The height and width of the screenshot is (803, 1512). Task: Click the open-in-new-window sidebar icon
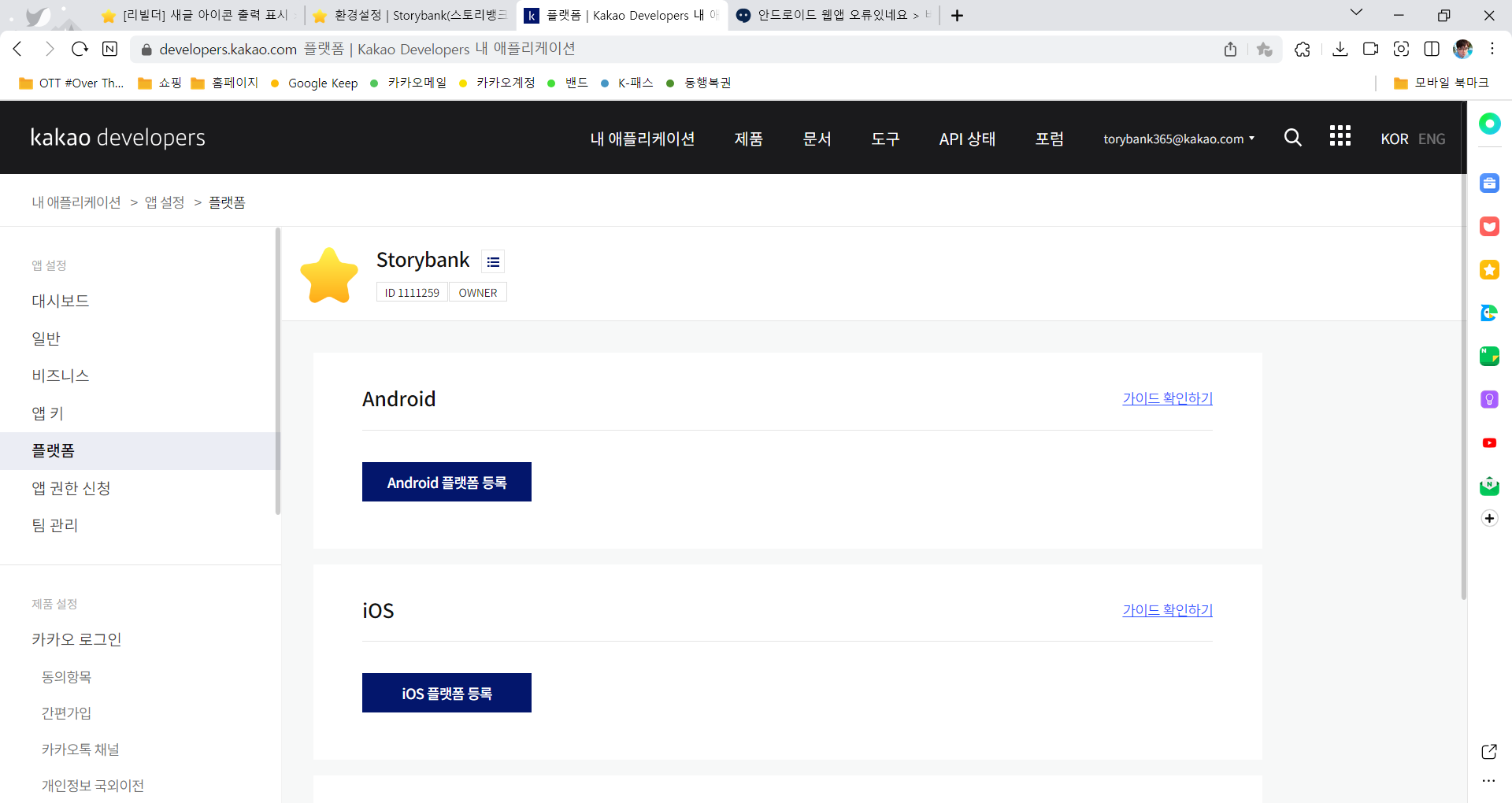1488,752
